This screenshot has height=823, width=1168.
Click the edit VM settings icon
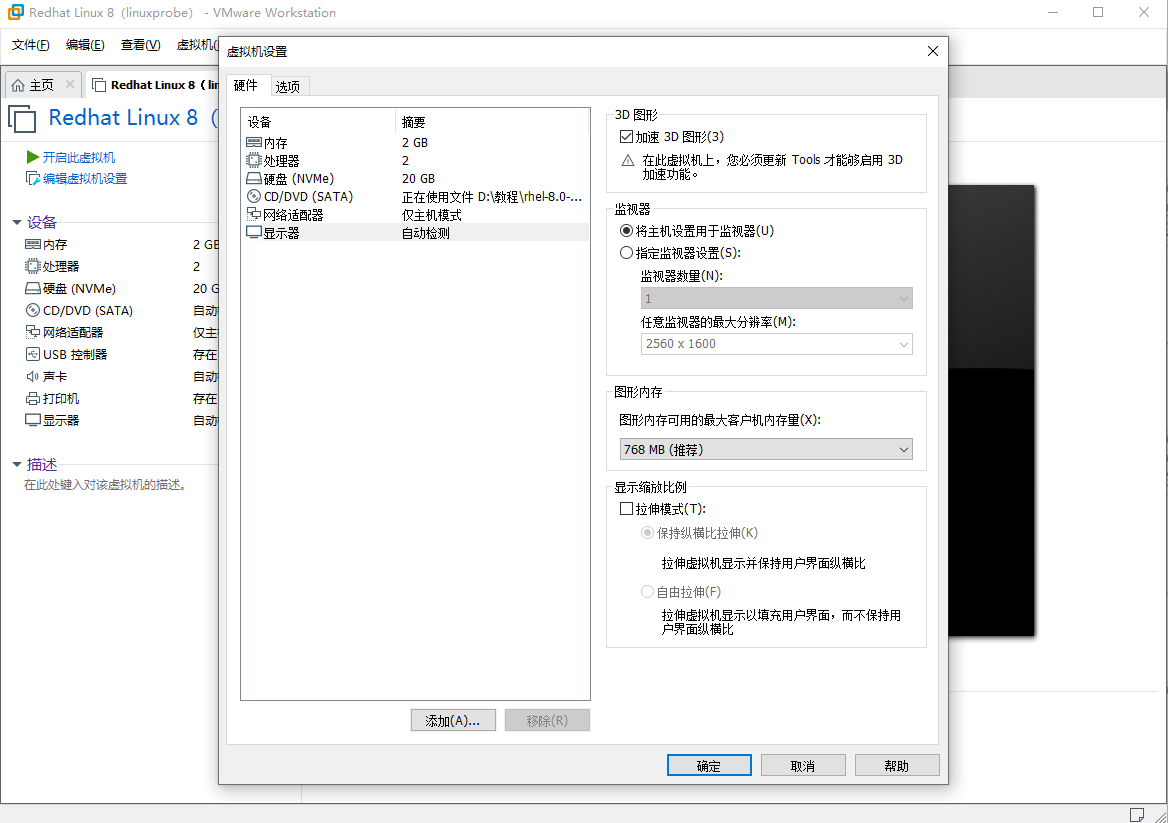click(33, 179)
